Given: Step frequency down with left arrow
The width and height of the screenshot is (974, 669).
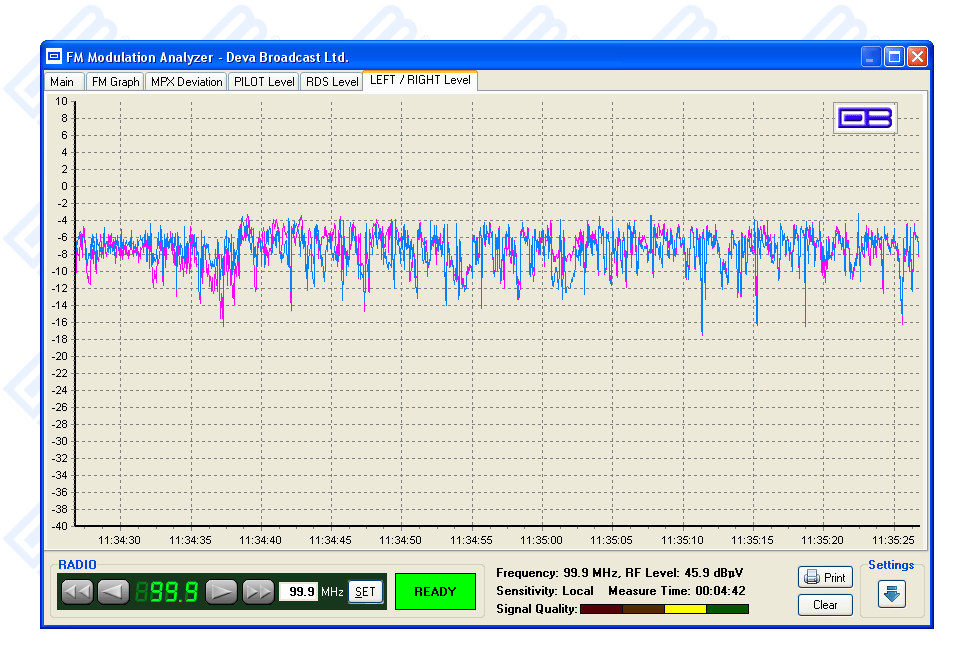Looking at the screenshot, I should [113, 592].
